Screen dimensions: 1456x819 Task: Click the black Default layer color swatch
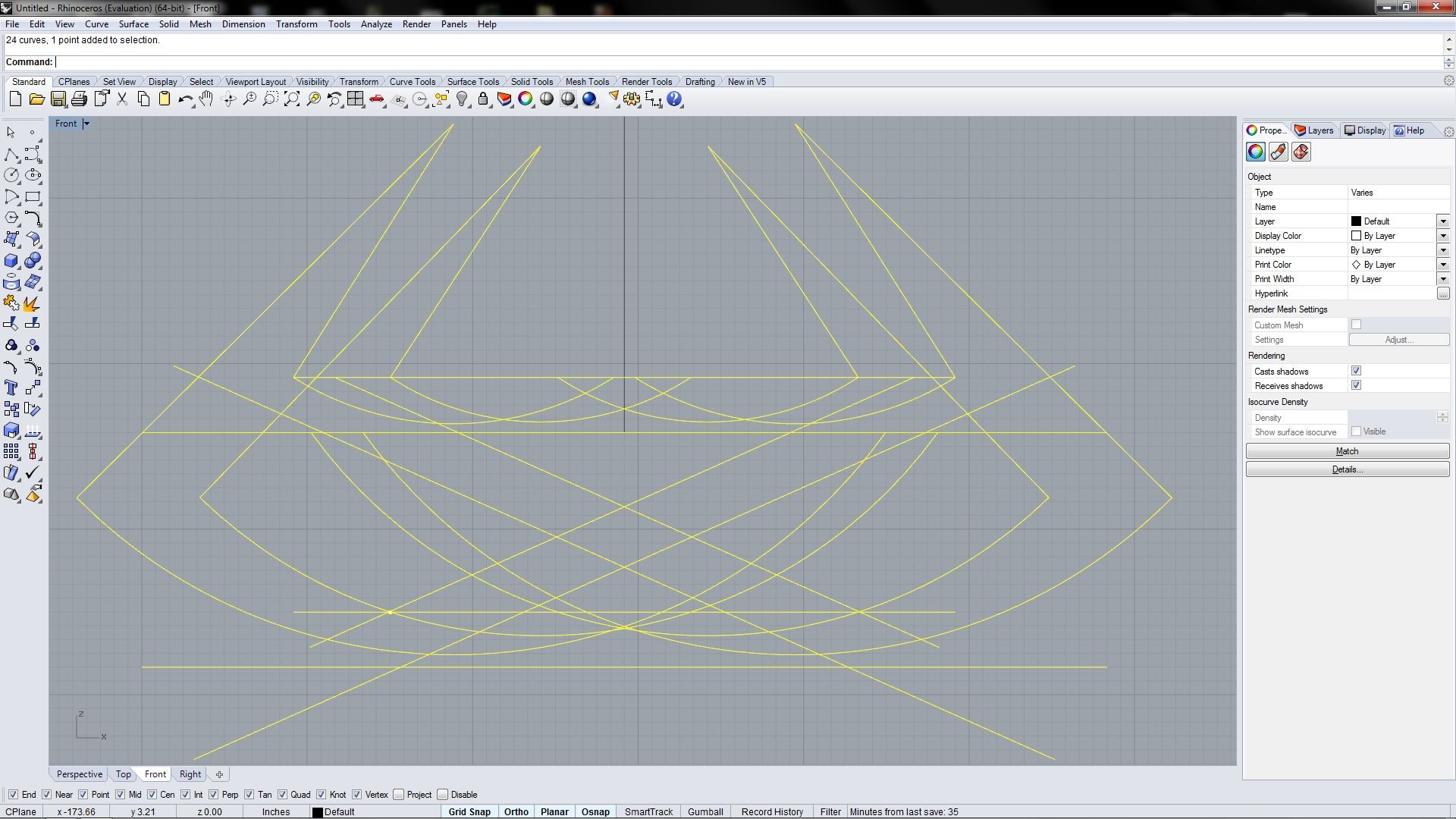(318, 811)
